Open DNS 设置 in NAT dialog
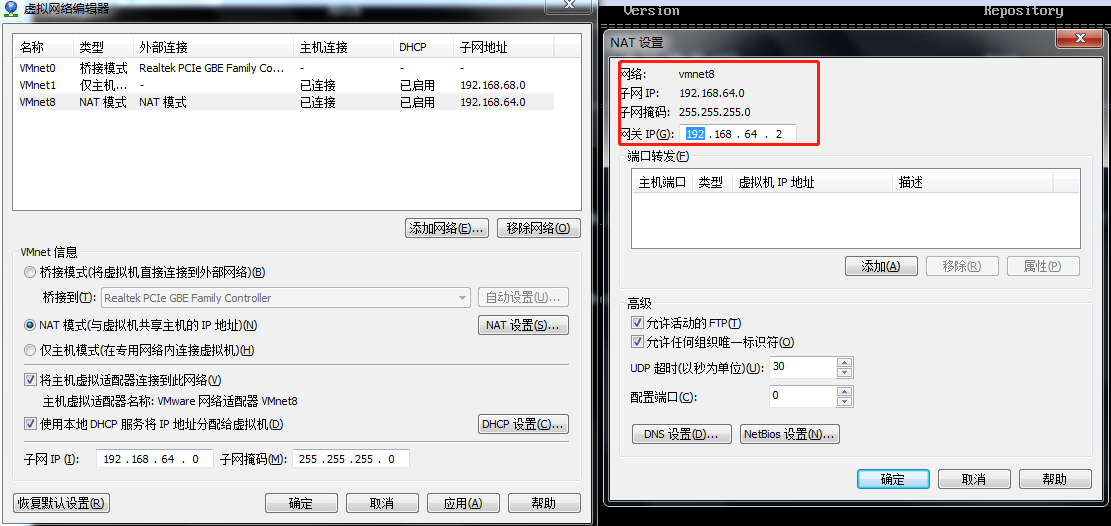 click(682, 435)
